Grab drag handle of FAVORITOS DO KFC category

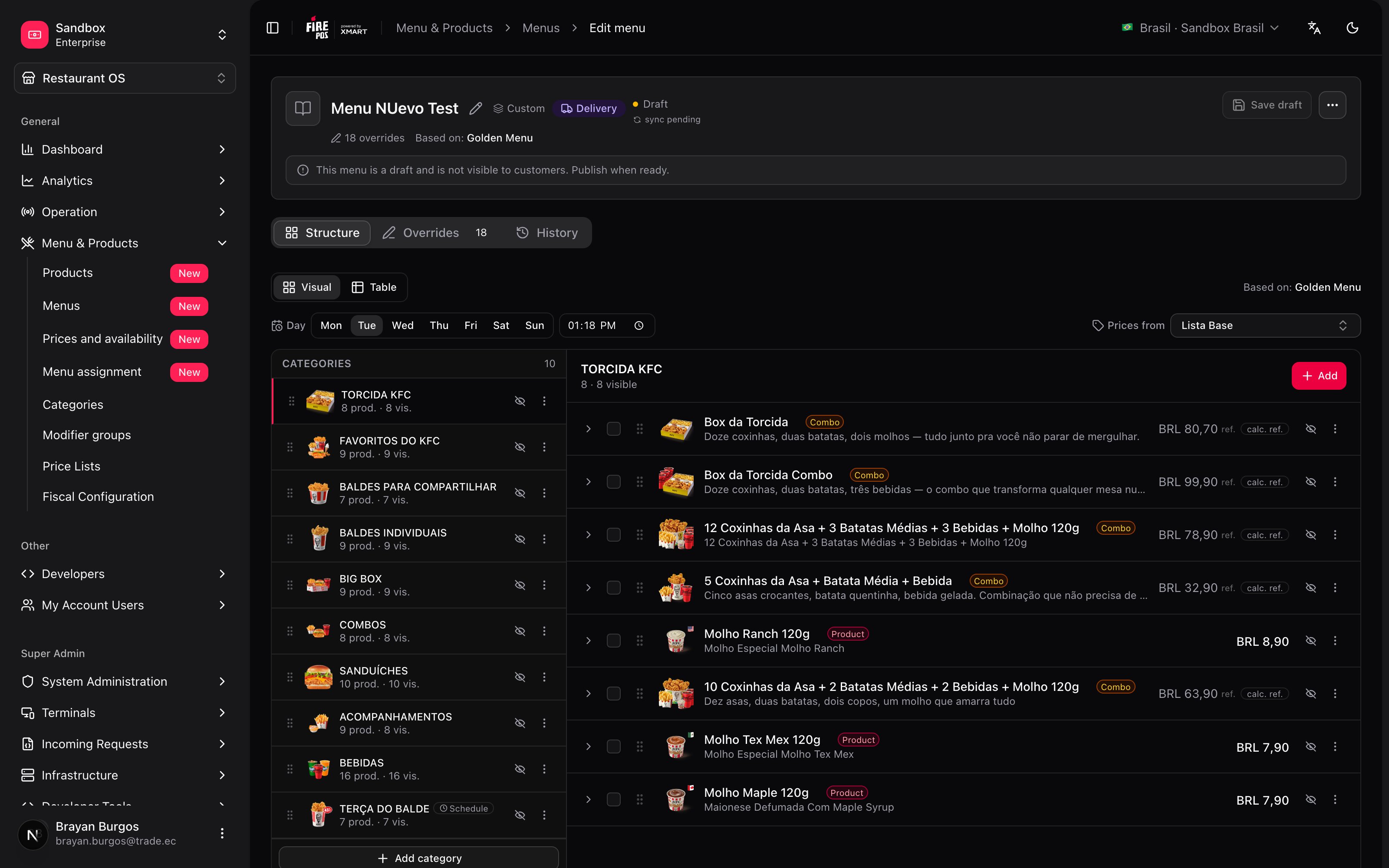pyautogui.click(x=290, y=447)
